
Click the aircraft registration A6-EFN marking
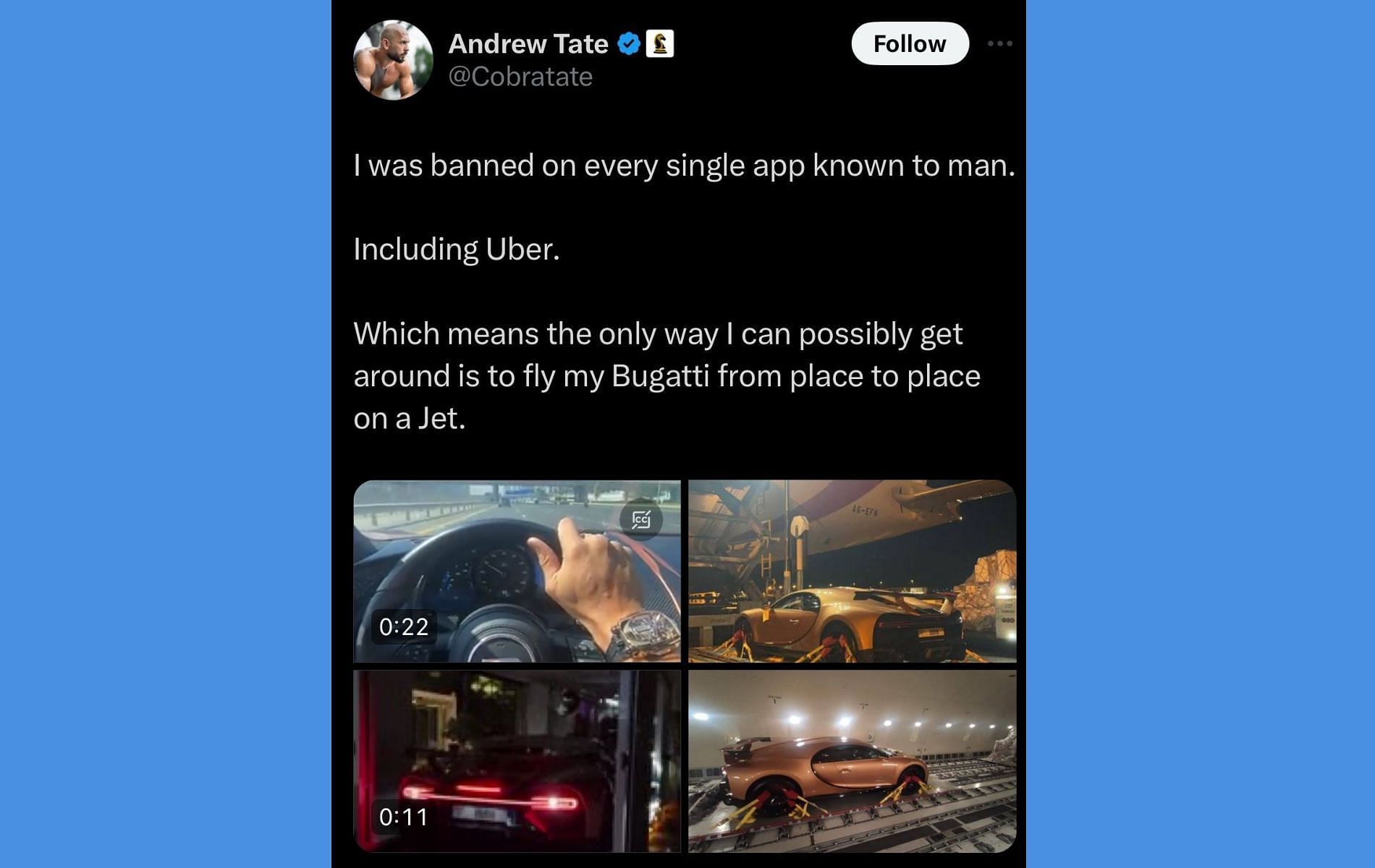click(x=864, y=511)
